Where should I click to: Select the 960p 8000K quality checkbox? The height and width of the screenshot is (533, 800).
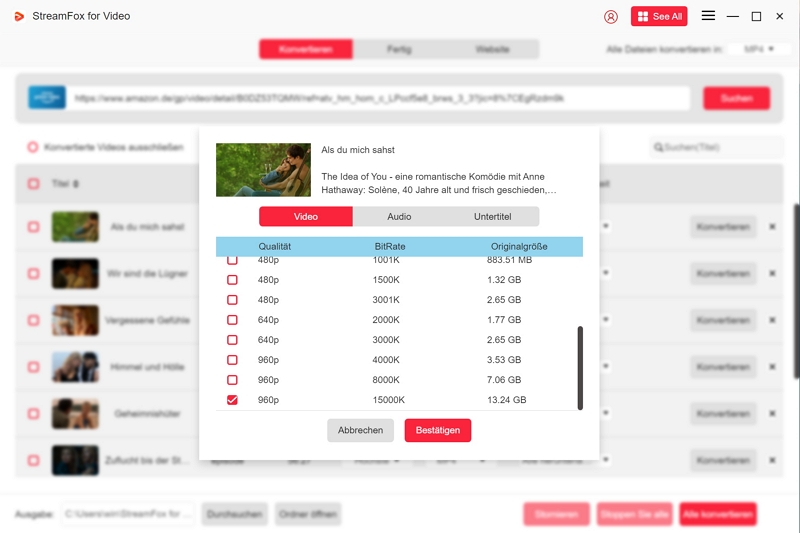pyautogui.click(x=233, y=380)
